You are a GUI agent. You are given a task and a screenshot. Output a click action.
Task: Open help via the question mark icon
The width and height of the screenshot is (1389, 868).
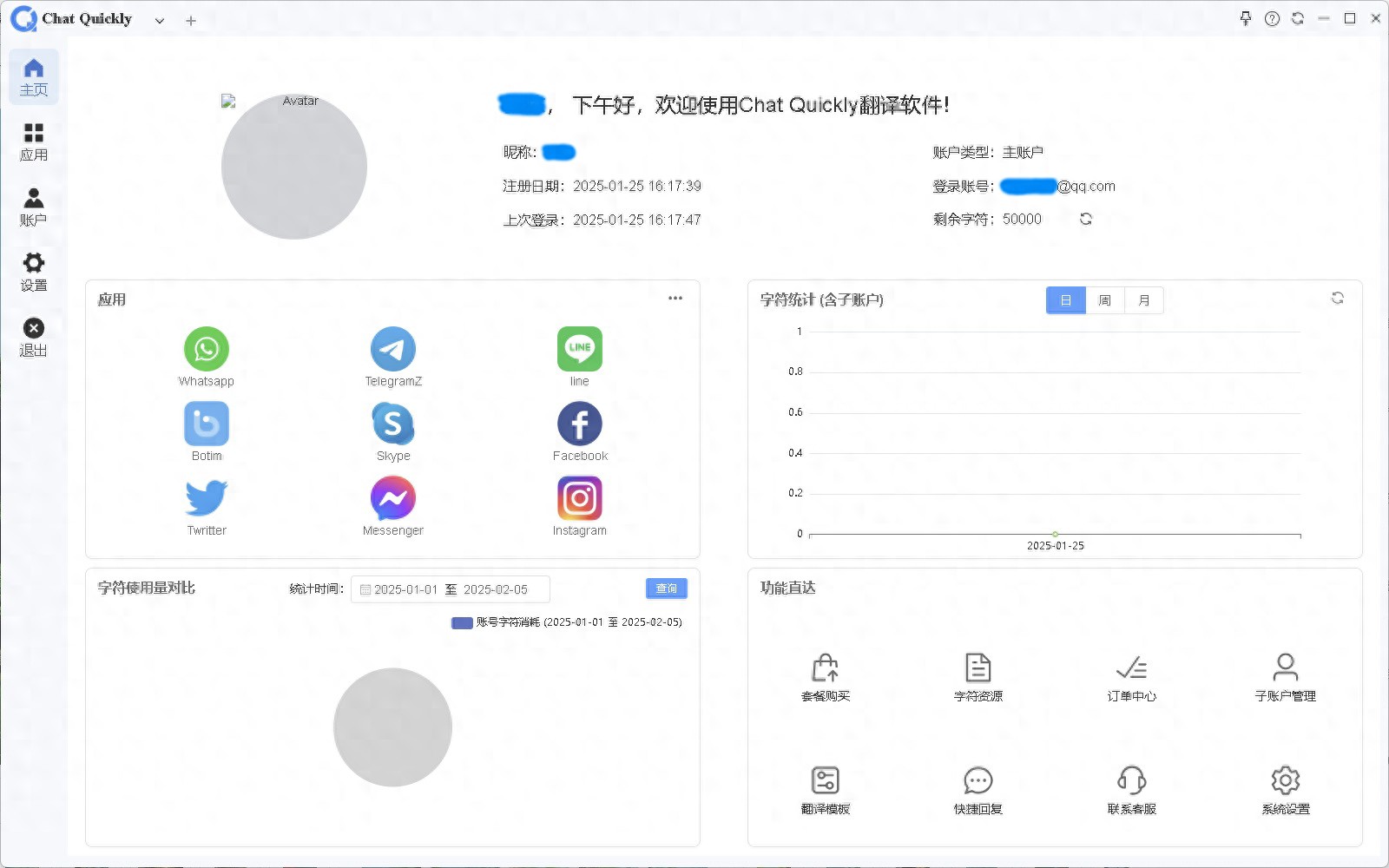point(1272,18)
